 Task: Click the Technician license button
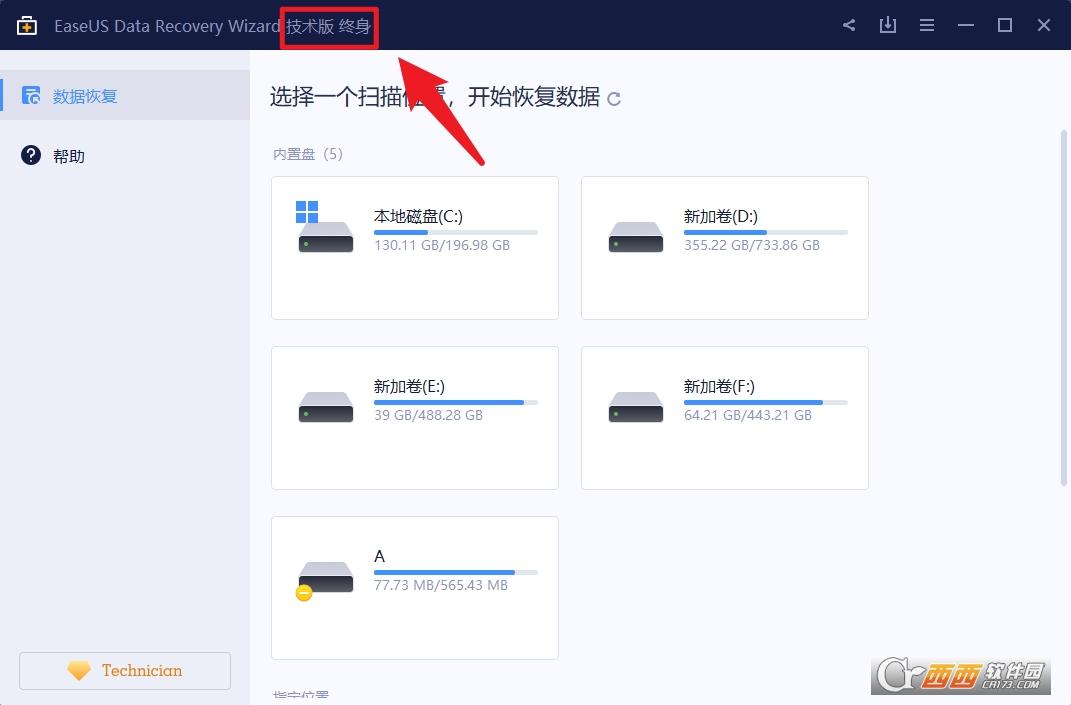(125, 671)
